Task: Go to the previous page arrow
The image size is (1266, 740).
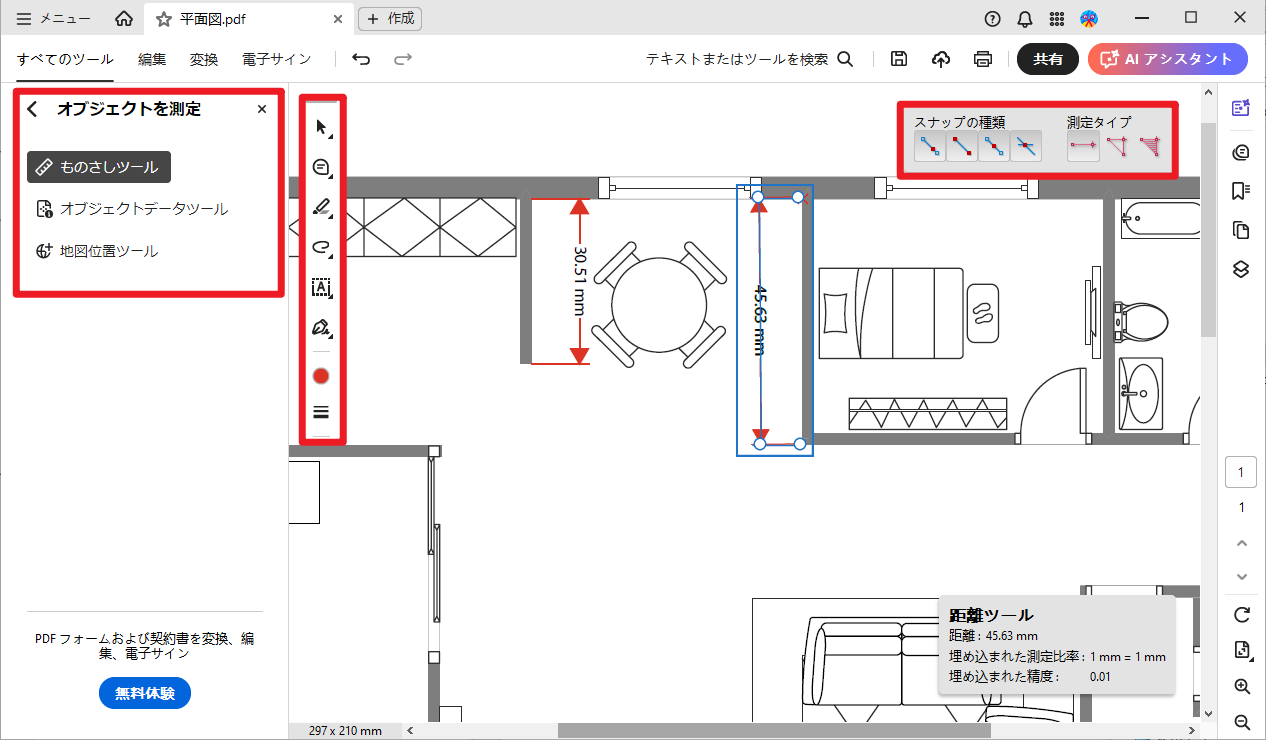Action: (1242, 543)
